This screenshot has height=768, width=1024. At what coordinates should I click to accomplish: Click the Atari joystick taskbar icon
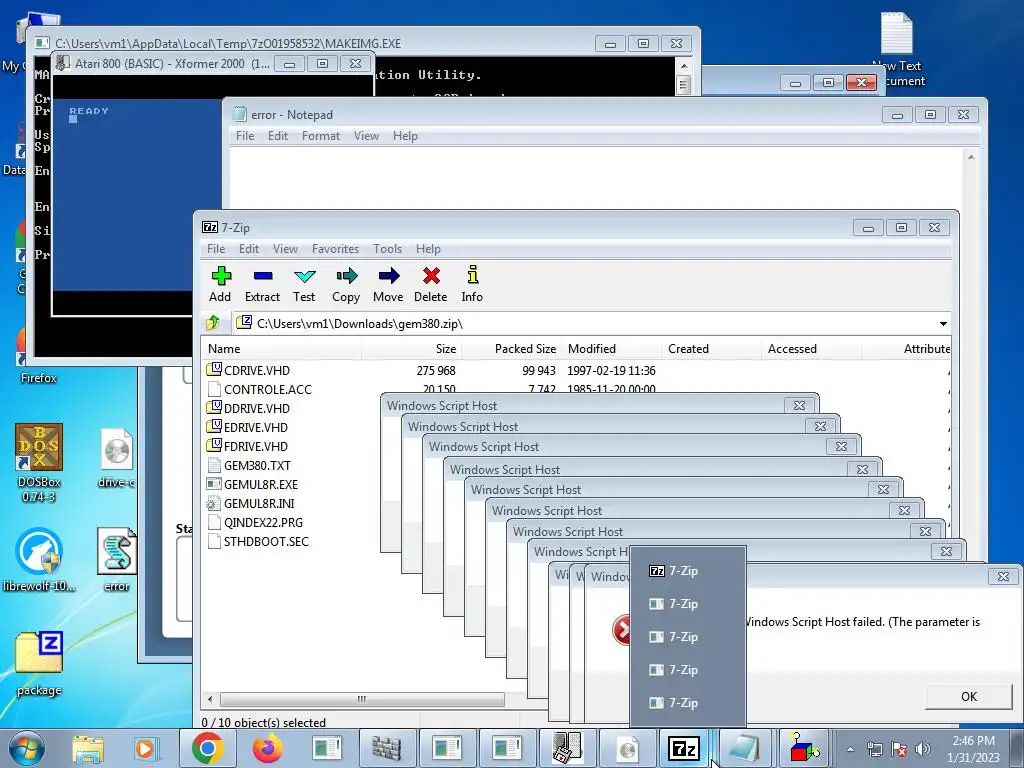pyautogui.click(x=566, y=748)
